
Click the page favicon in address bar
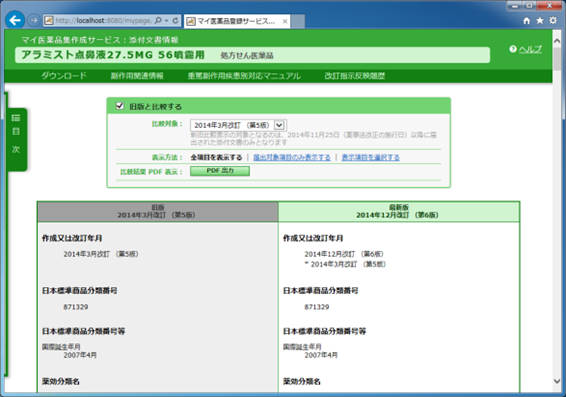49,21
